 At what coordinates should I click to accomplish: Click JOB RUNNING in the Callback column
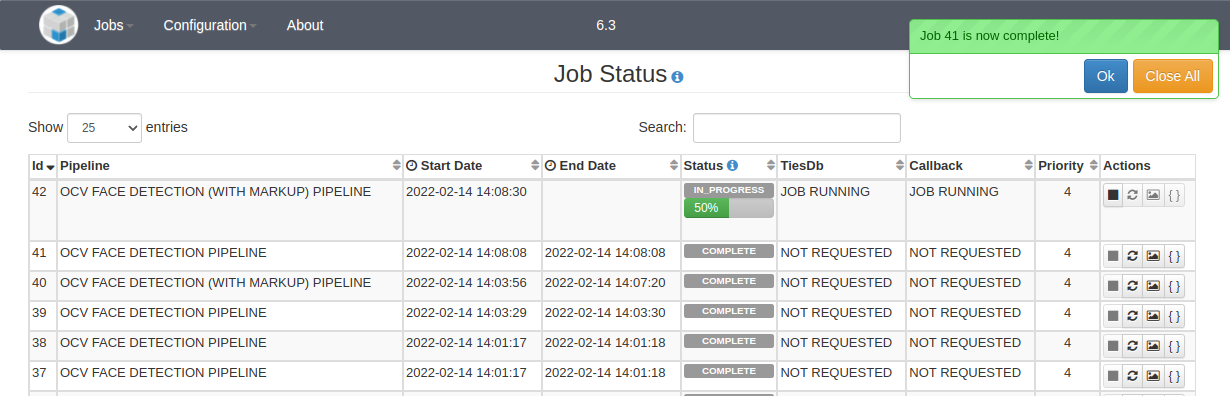click(953, 192)
